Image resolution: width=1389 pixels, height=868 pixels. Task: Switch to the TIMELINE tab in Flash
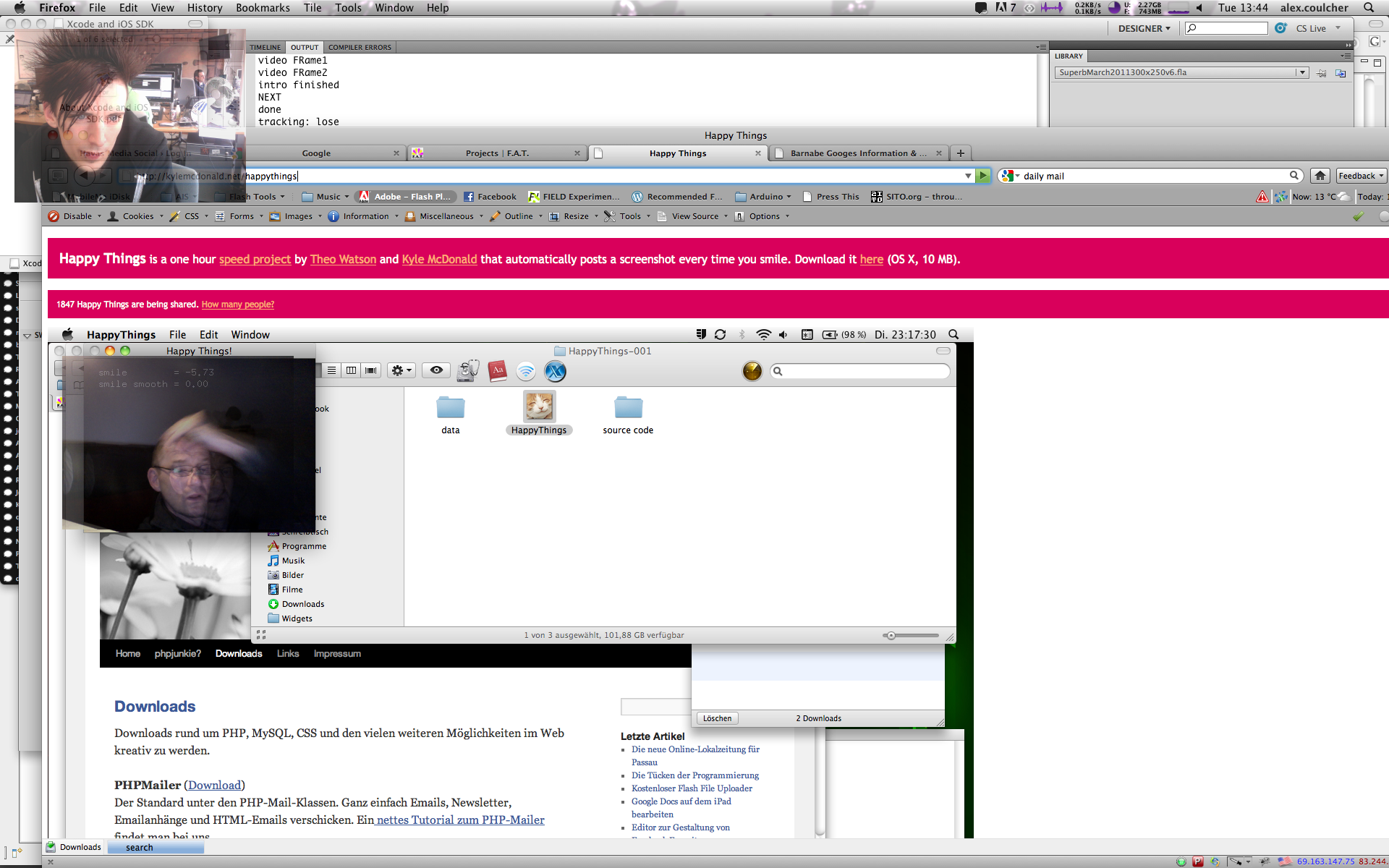tap(266, 47)
